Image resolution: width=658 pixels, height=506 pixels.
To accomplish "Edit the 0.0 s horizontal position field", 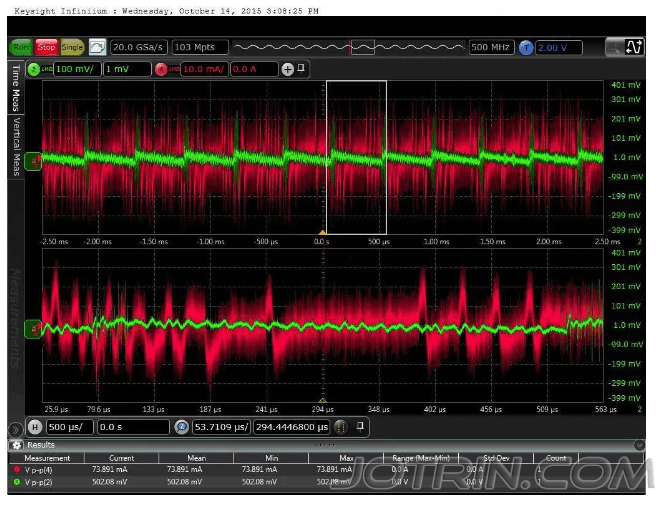I will coord(133,427).
